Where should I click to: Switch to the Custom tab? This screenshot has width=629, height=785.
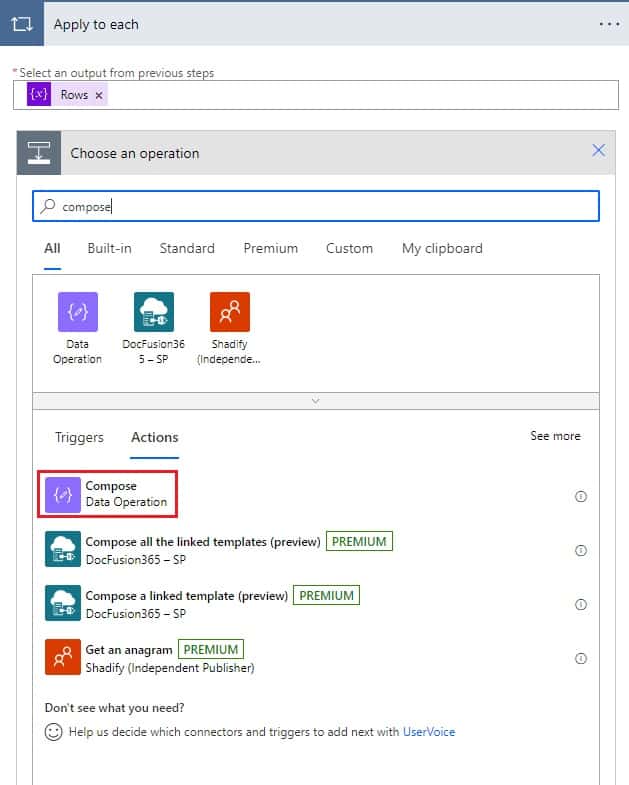click(349, 248)
